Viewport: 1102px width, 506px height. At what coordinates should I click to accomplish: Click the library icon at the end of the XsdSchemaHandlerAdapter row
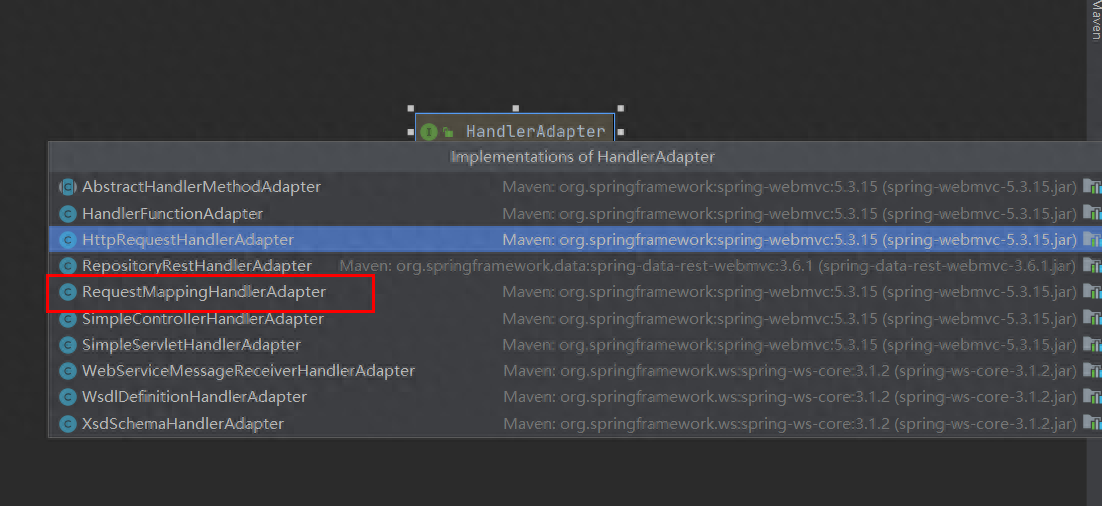click(x=1092, y=423)
